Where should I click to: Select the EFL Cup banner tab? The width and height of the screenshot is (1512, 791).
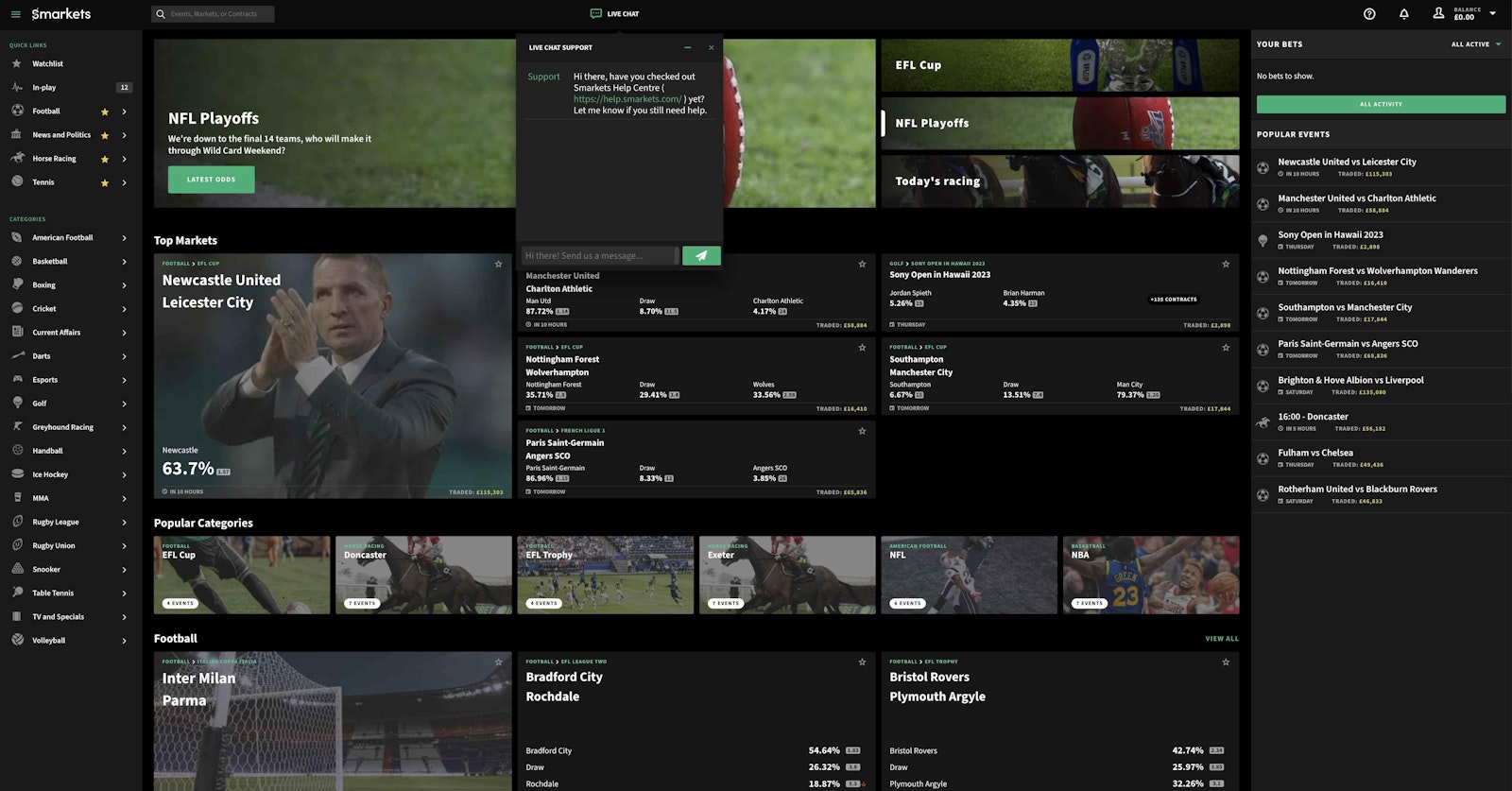point(1059,65)
